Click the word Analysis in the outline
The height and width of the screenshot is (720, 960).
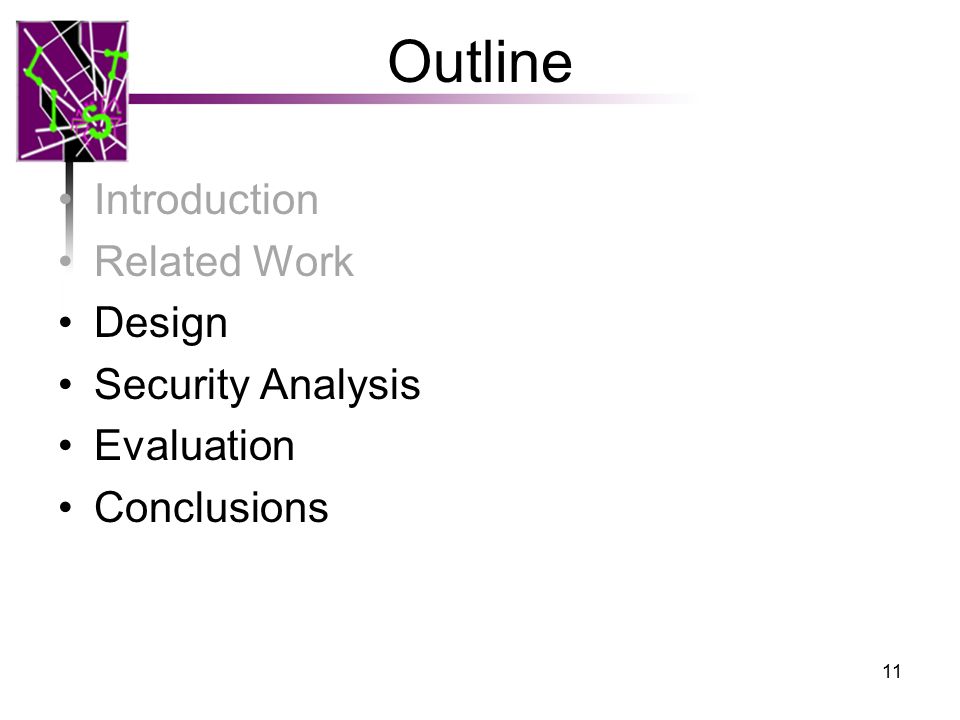340,386
